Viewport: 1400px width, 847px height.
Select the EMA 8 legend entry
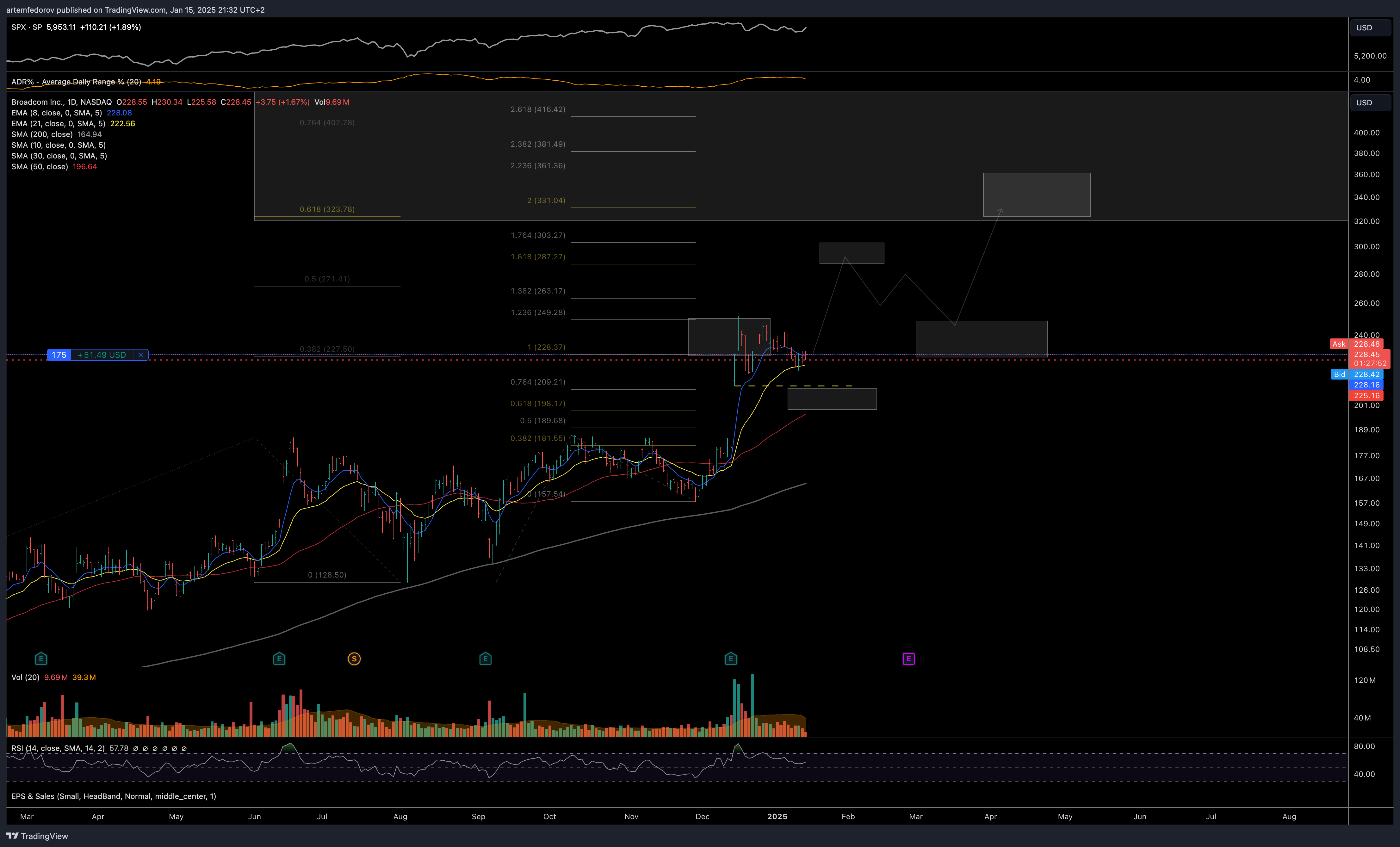click(57, 113)
